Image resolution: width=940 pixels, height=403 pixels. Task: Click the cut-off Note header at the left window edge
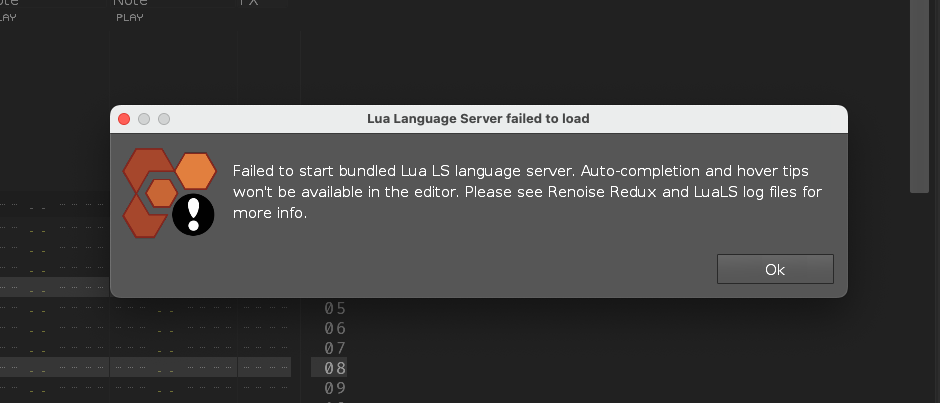pyautogui.click(x=8, y=10)
